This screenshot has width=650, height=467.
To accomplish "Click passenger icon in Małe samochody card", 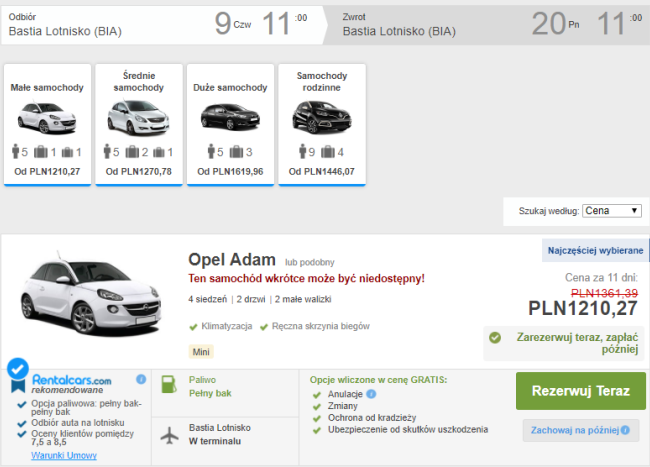I will click(x=16, y=152).
